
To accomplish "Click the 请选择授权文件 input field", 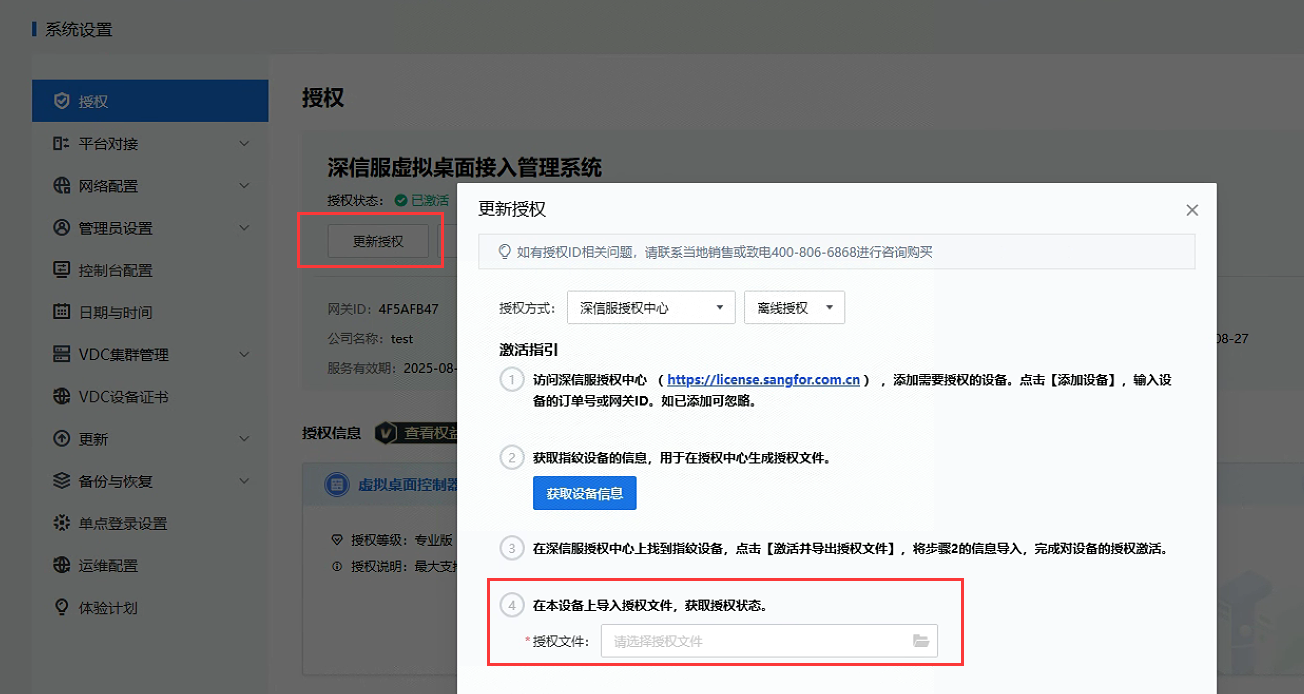I will pos(755,641).
